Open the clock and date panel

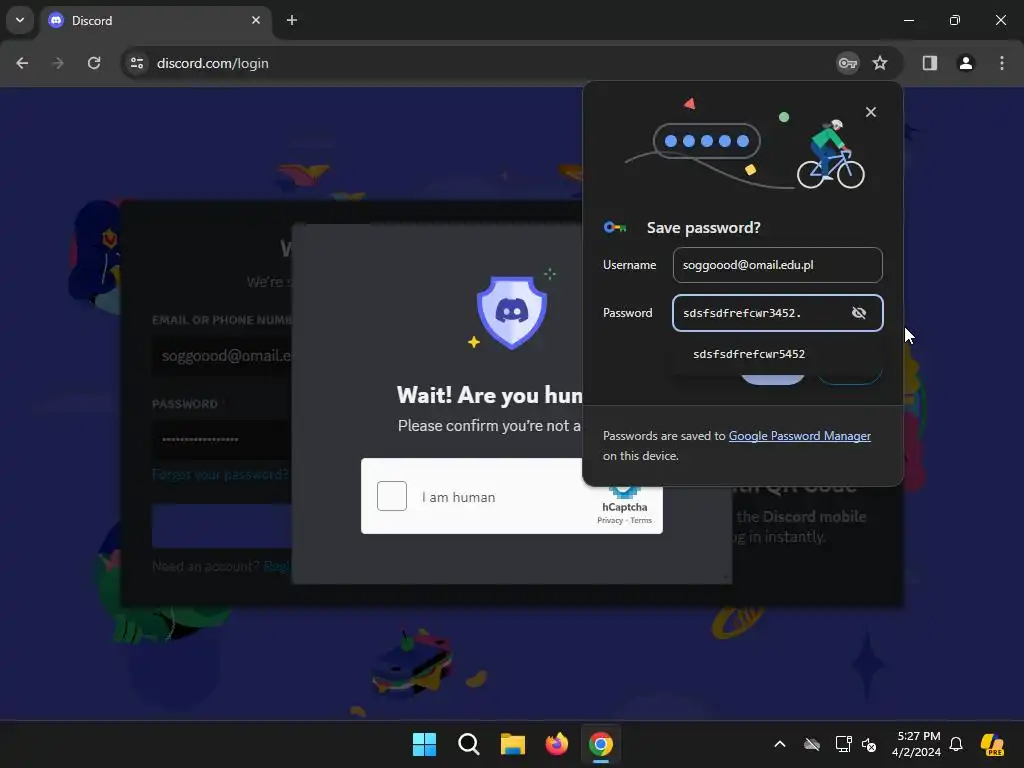pyautogui.click(x=918, y=744)
